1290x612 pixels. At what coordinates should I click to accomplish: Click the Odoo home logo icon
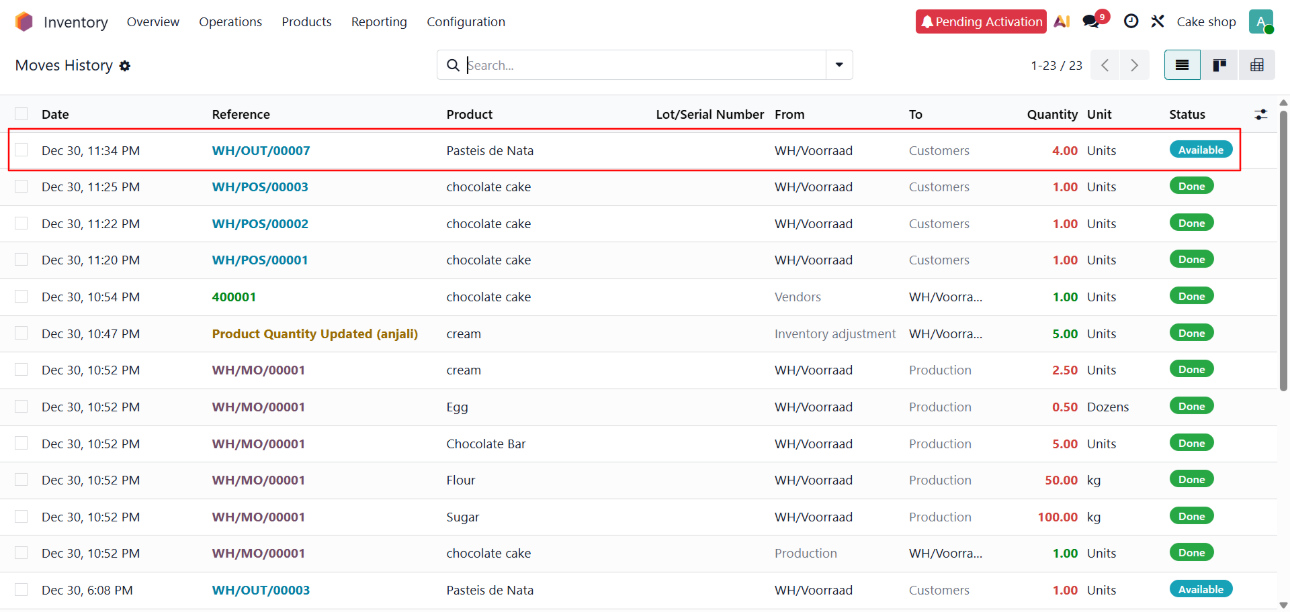pyautogui.click(x=24, y=22)
